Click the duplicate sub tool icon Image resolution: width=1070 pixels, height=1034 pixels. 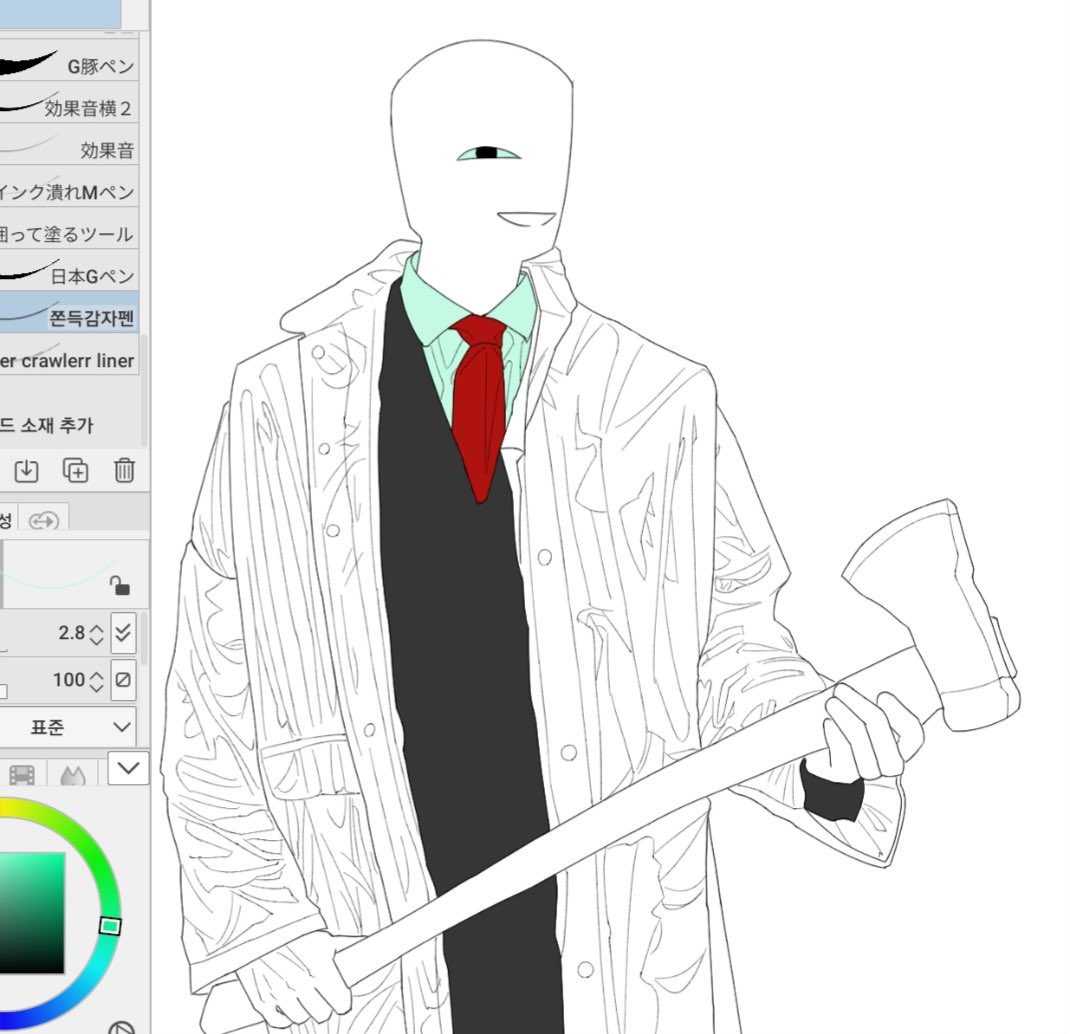[75, 471]
